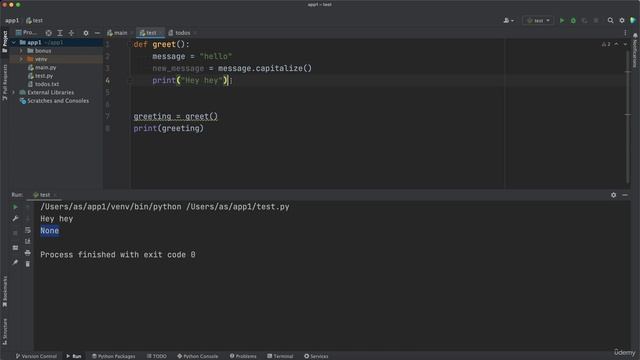Image resolution: width=640 pixels, height=360 pixels.
Task: Switch to the todos editor tab
Action: tap(180, 33)
